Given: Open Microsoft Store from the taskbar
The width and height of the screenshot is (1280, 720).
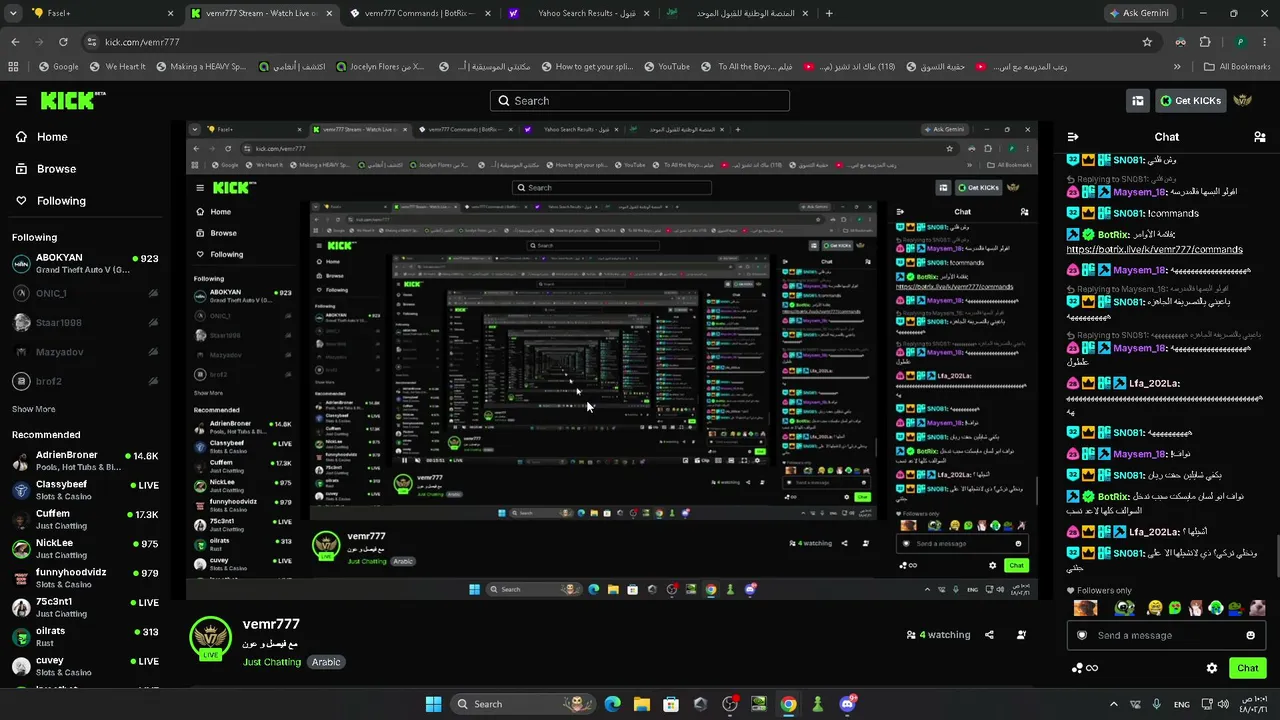Looking at the screenshot, I should coord(671,704).
